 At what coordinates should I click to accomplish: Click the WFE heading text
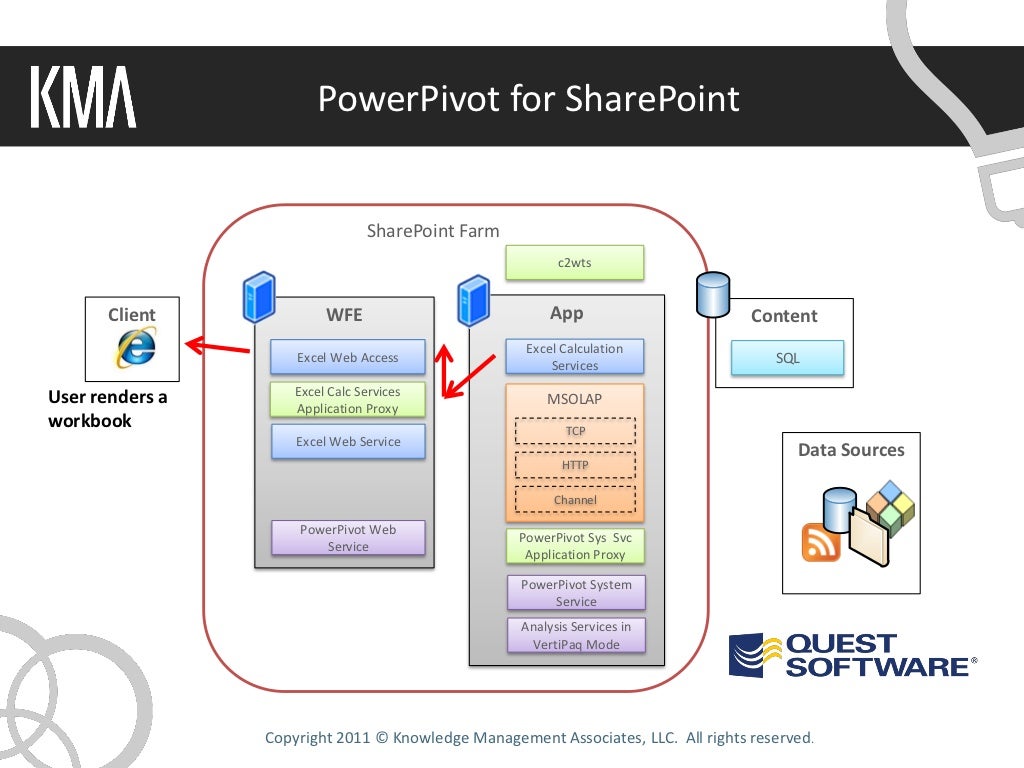point(344,315)
